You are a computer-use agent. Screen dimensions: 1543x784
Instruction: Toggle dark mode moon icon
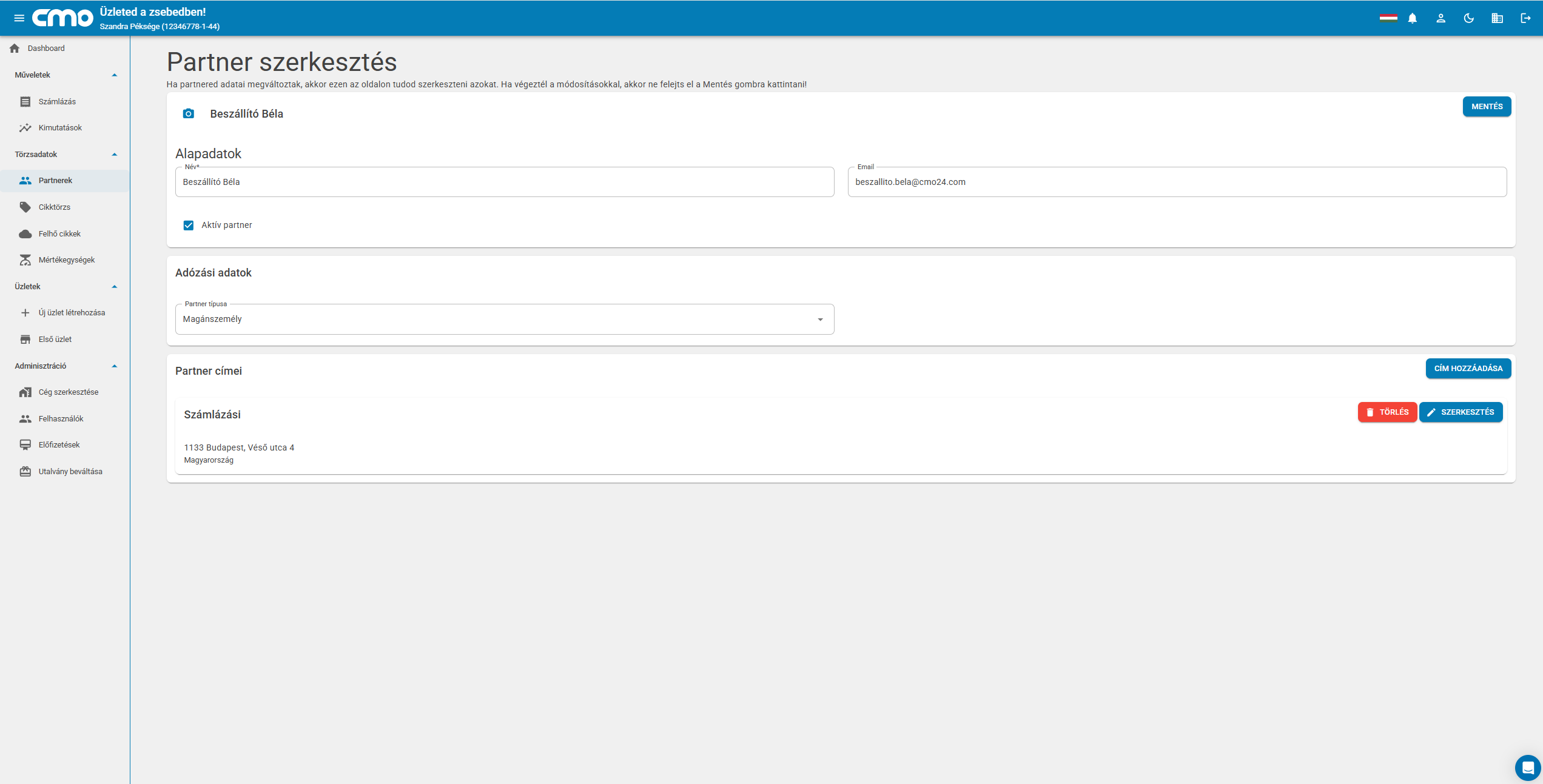pyautogui.click(x=1469, y=18)
